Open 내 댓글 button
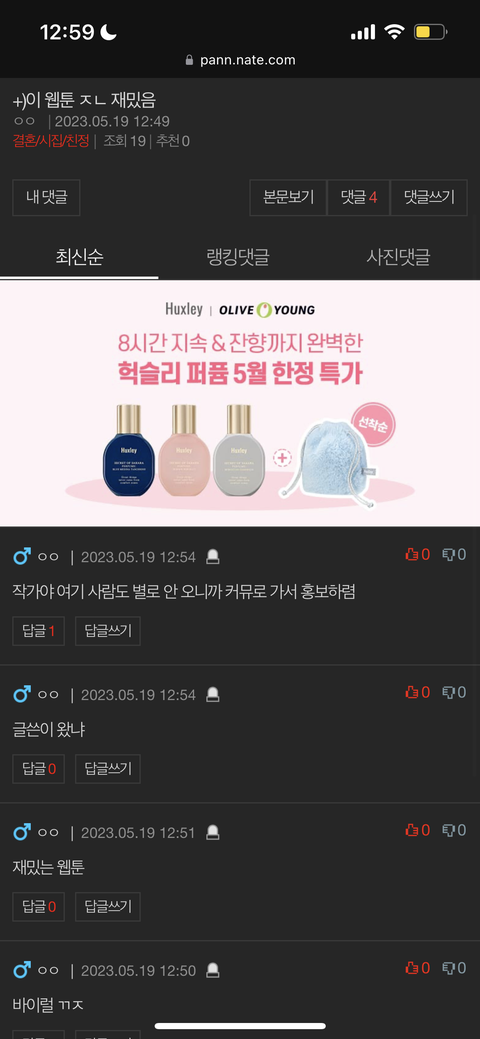Screen dimensions: 480x1039 tap(46, 197)
